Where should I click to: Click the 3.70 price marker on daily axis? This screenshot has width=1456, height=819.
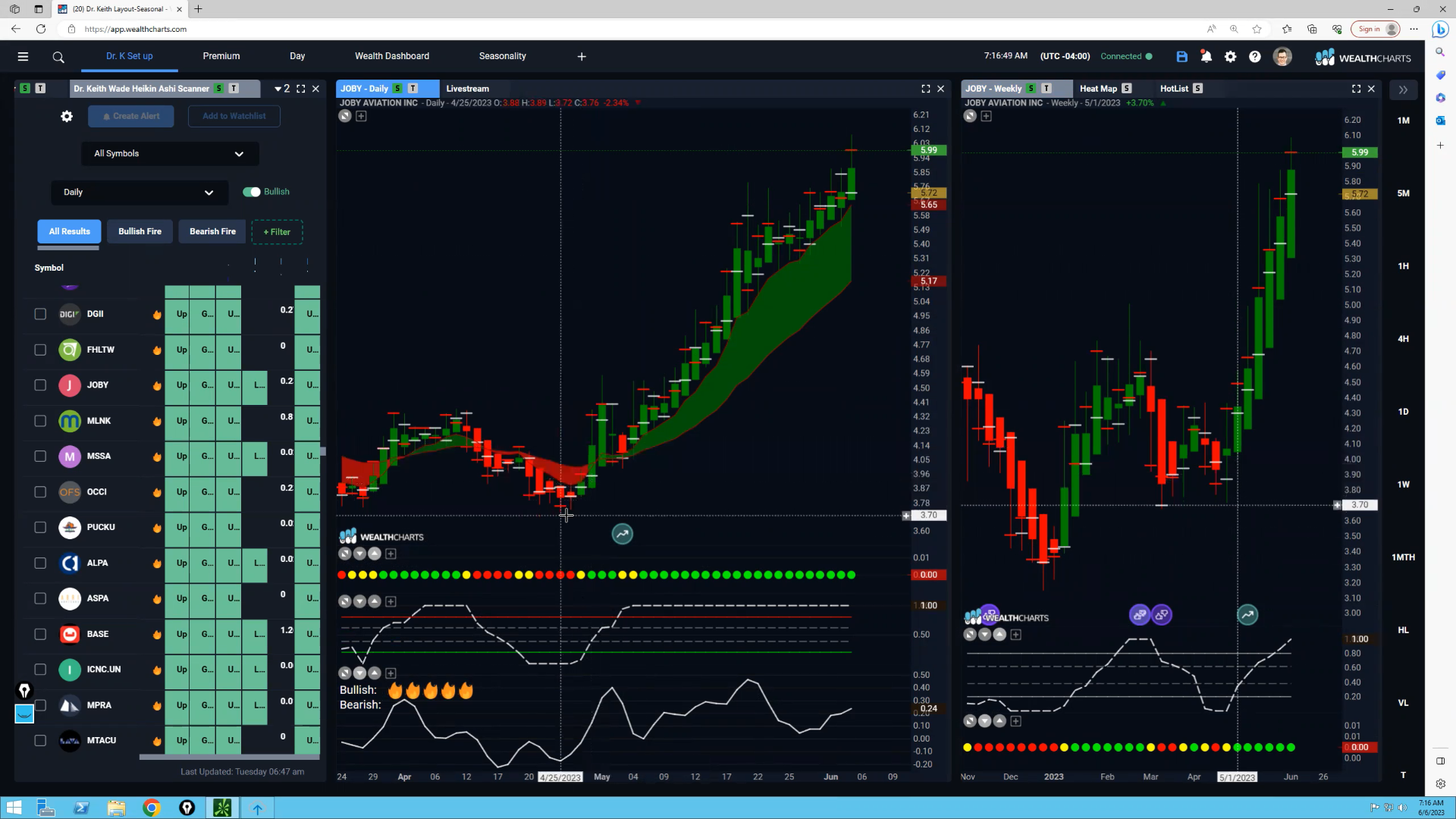[928, 516]
